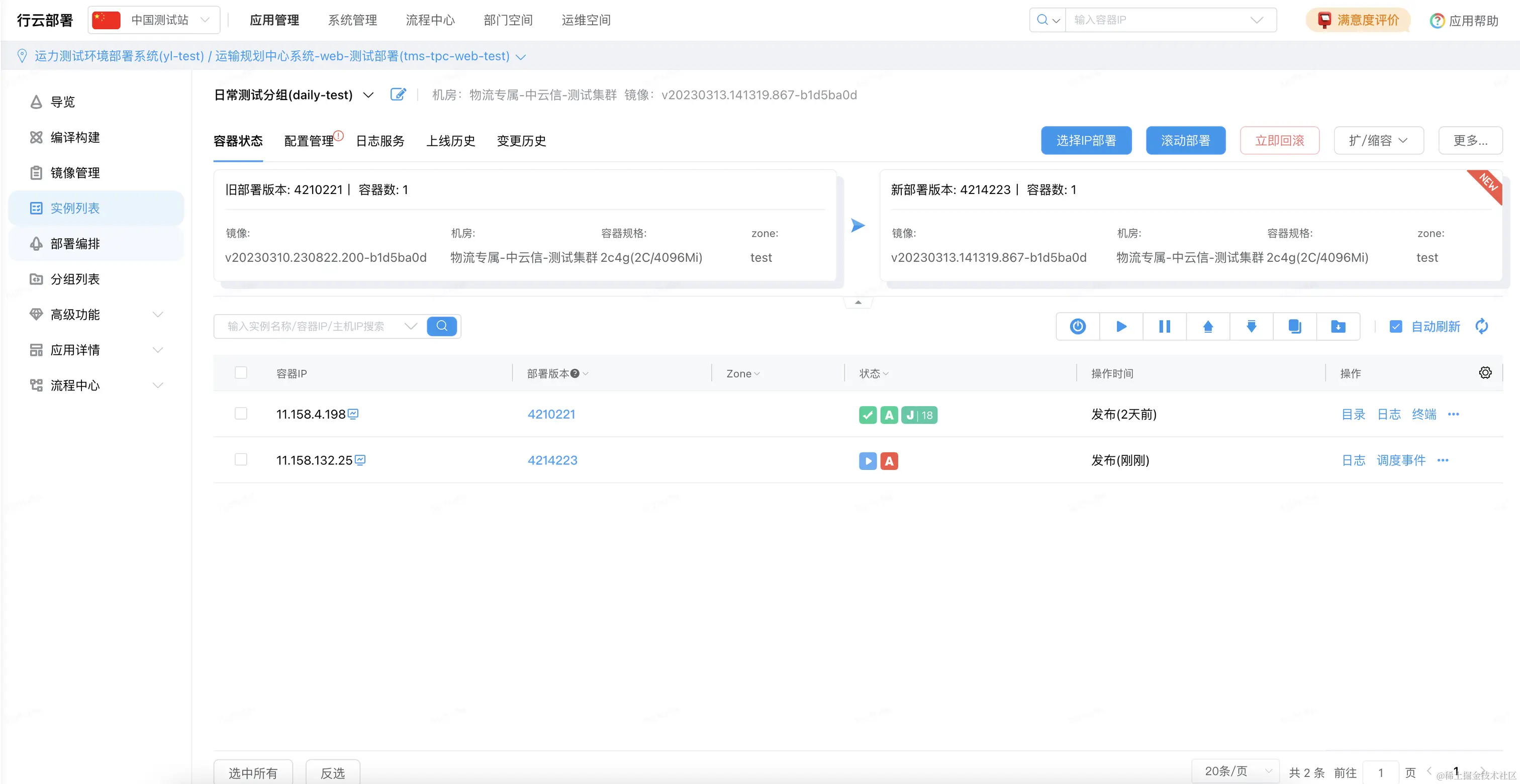Viewport: 1520px width, 784px height.
Task: Open the column settings gear icon
Action: (x=1485, y=372)
